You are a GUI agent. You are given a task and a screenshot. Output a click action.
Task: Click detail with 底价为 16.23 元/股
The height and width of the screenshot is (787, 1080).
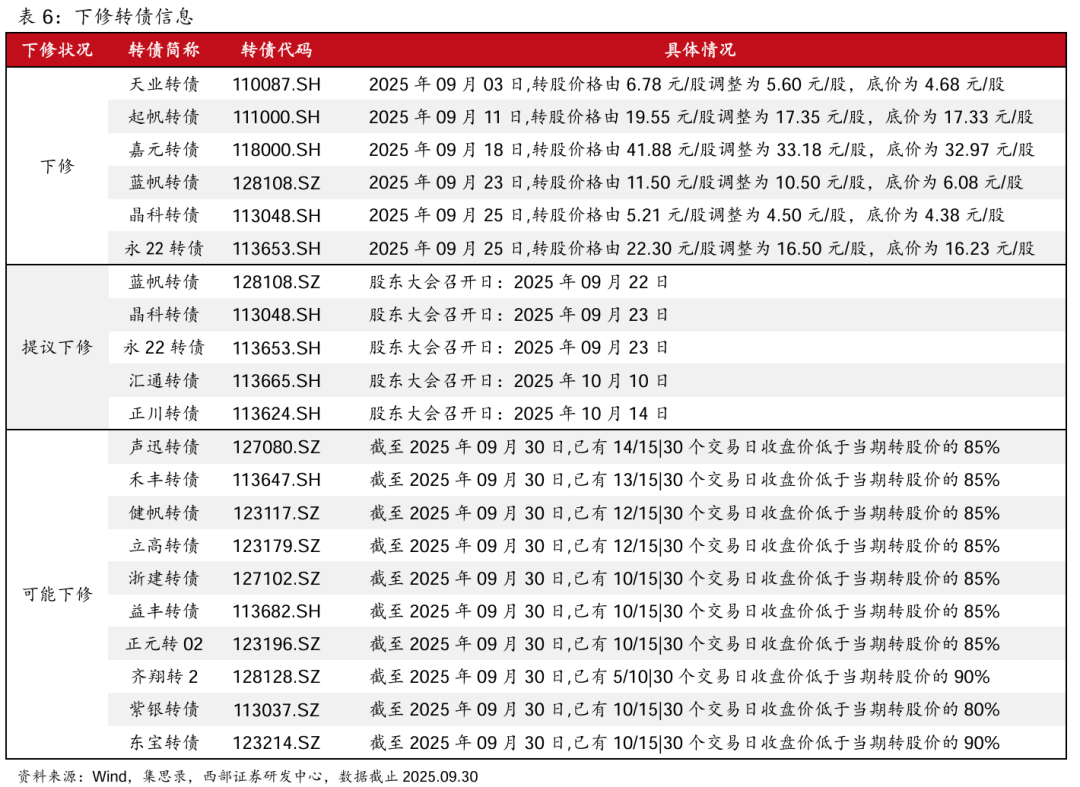click(701, 249)
